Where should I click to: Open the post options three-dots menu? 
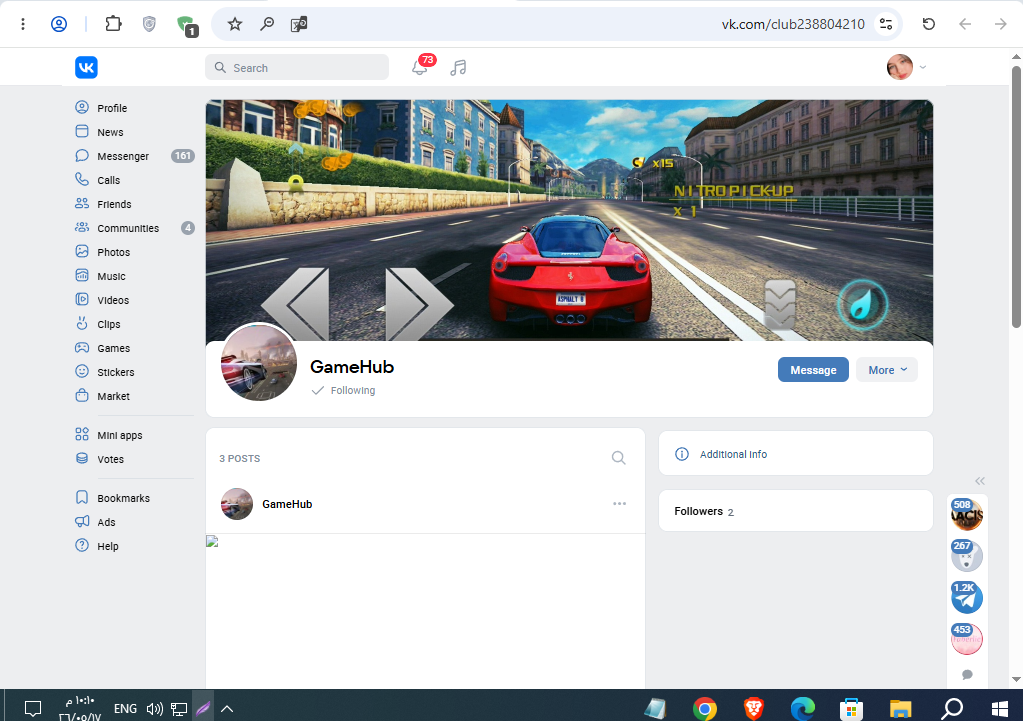click(x=619, y=504)
